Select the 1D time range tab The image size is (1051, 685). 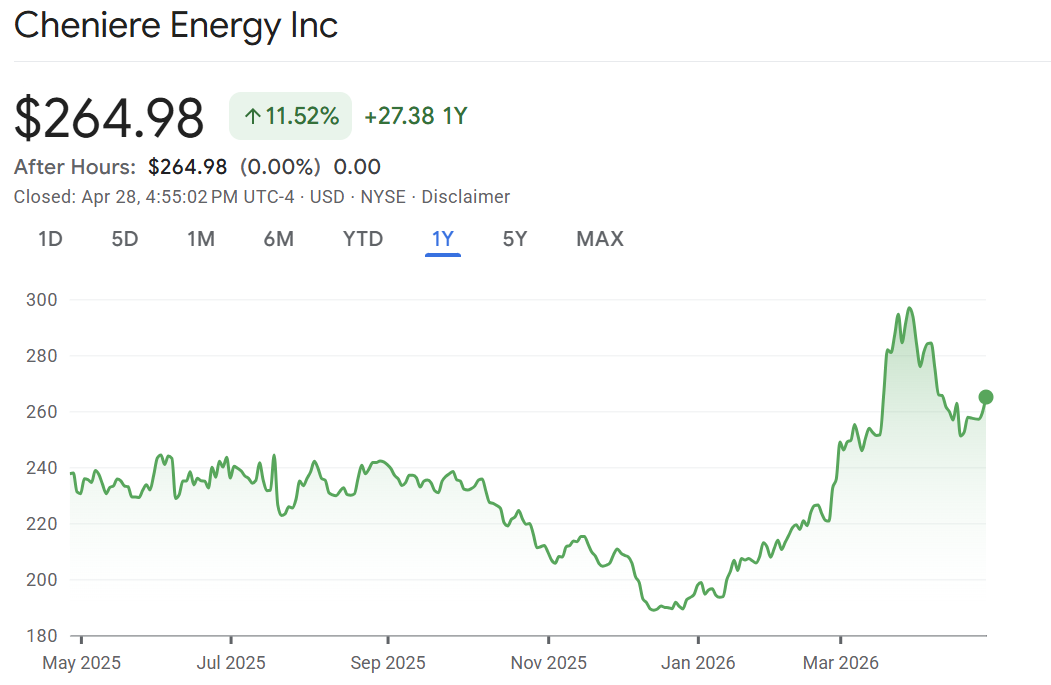(50, 239)
